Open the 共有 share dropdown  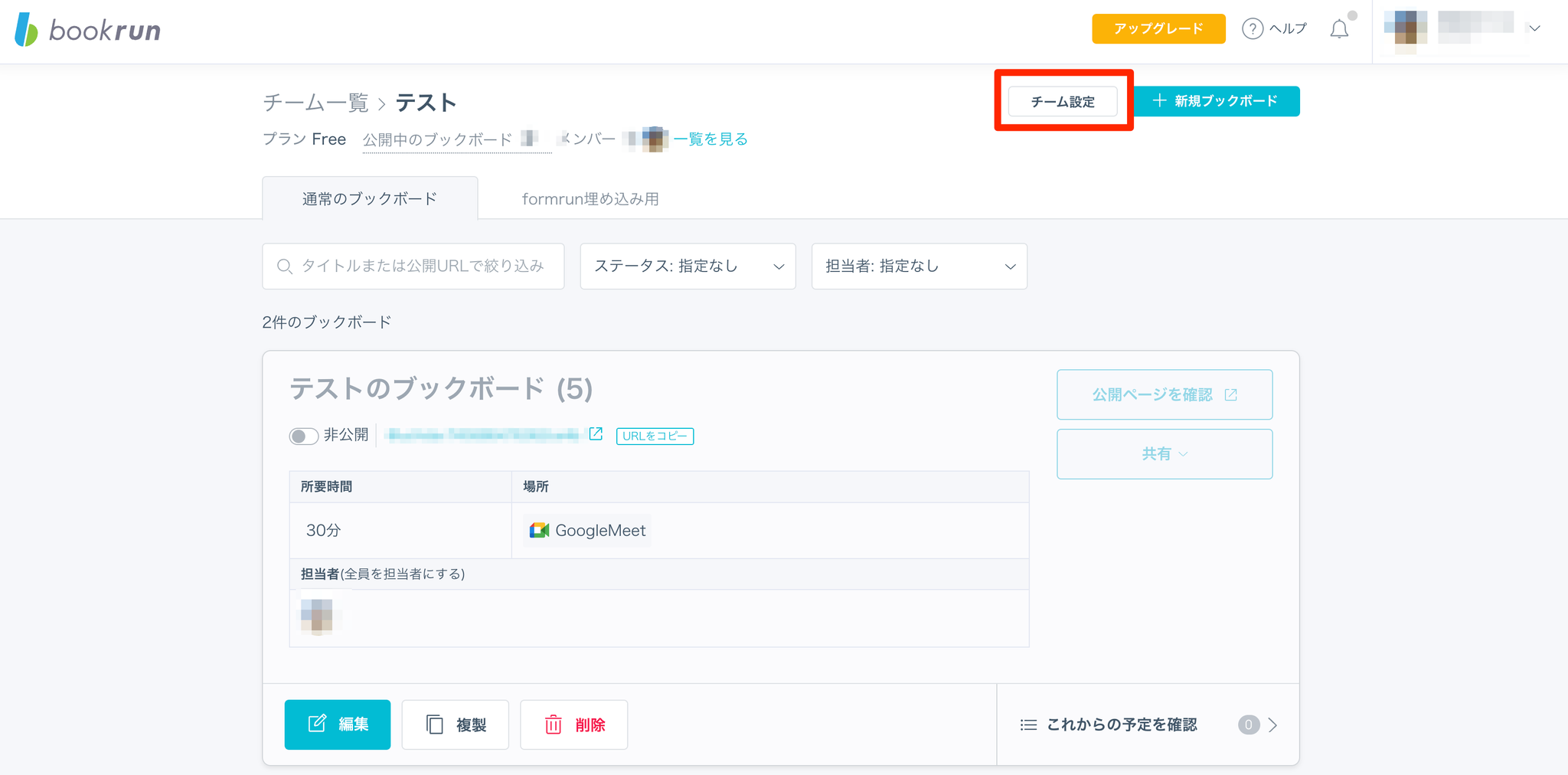[x=1165, y=454]
